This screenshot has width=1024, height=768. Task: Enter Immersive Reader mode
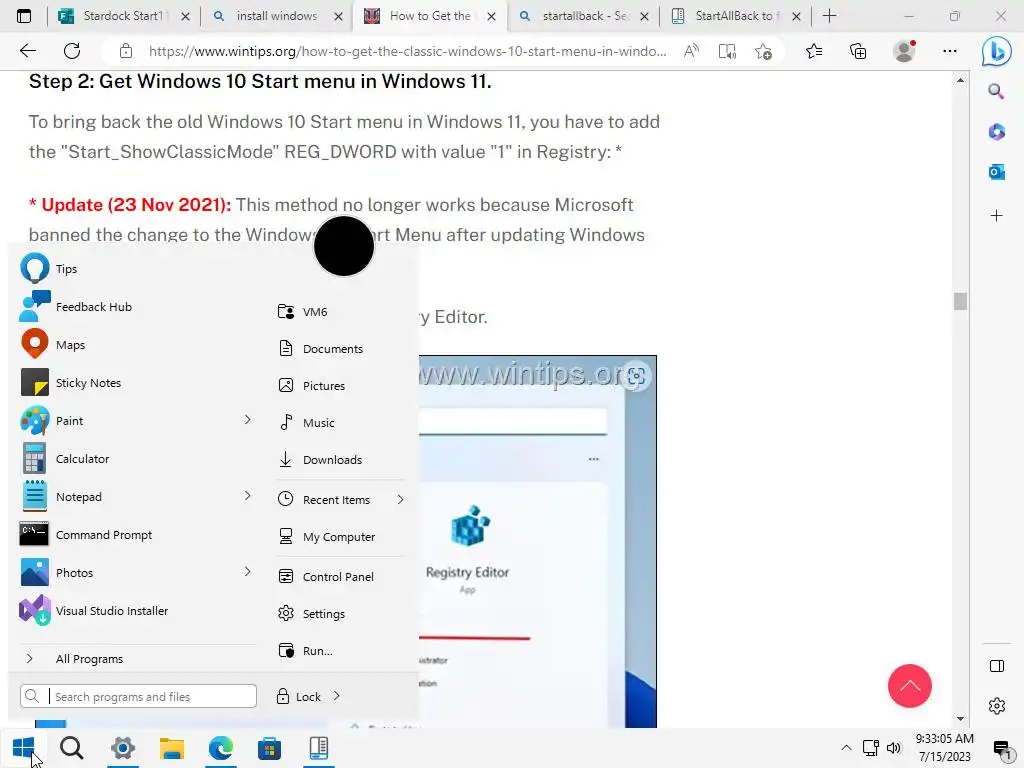coord(727,51)
